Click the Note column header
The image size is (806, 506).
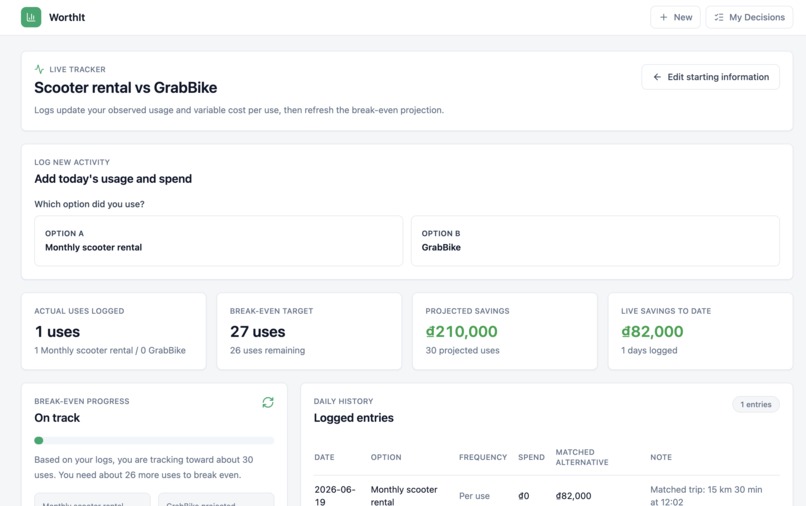click(x=661, y=457)
